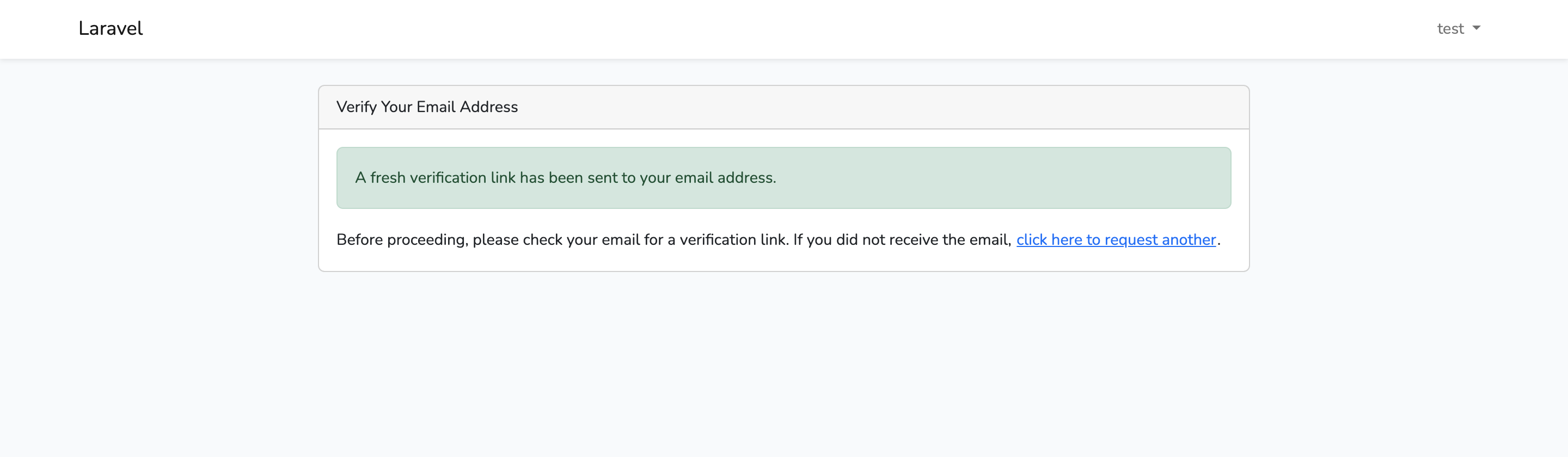Screen dimensions: 1568x457
Task: Click here to request another verification link
Action: [x=1116, y=240]
